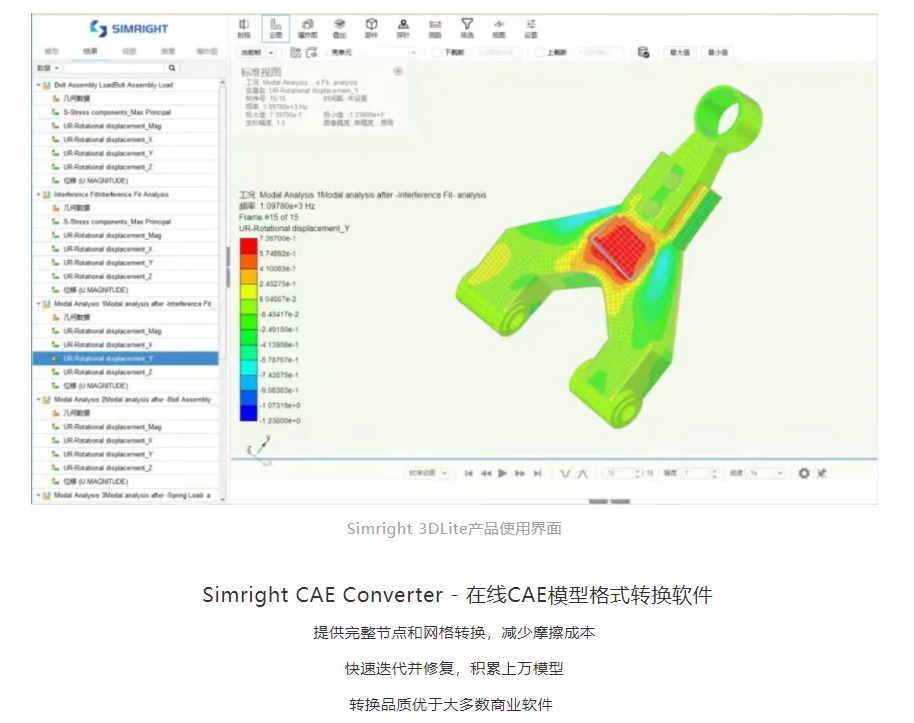
Task: Select the 云图 contour plot tool
Action: pyautogui.click(x=276, y=28)
